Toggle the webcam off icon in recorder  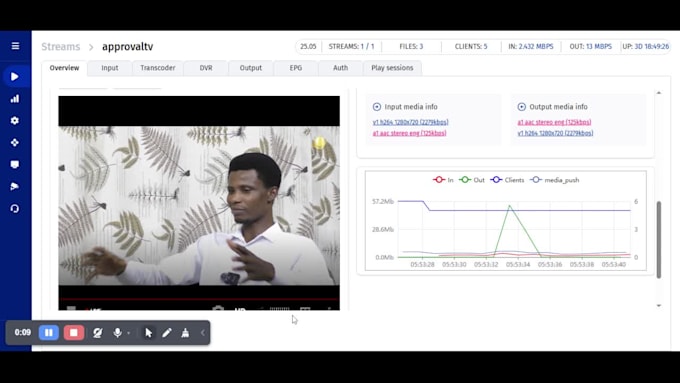pyautogui.click(x=98, y=333)
